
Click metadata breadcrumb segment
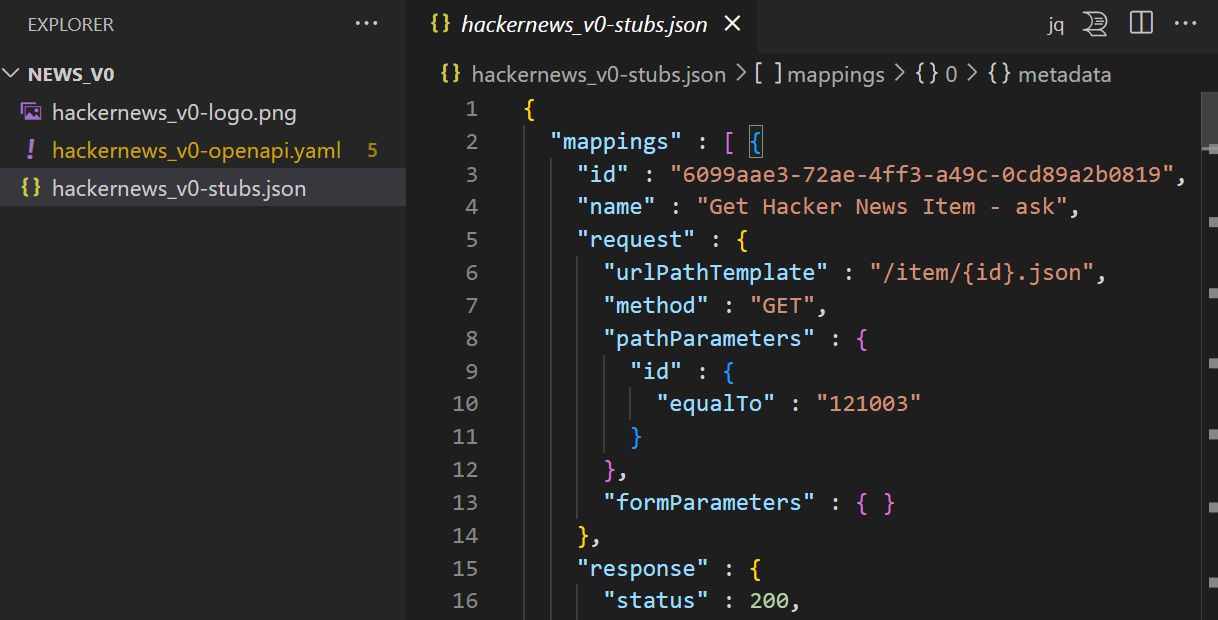point(1064,74)
